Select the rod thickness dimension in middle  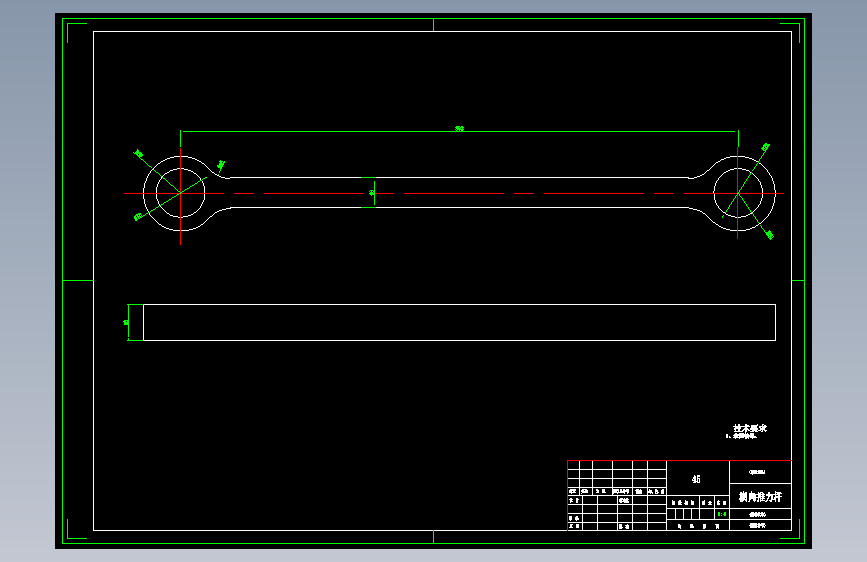372,193
